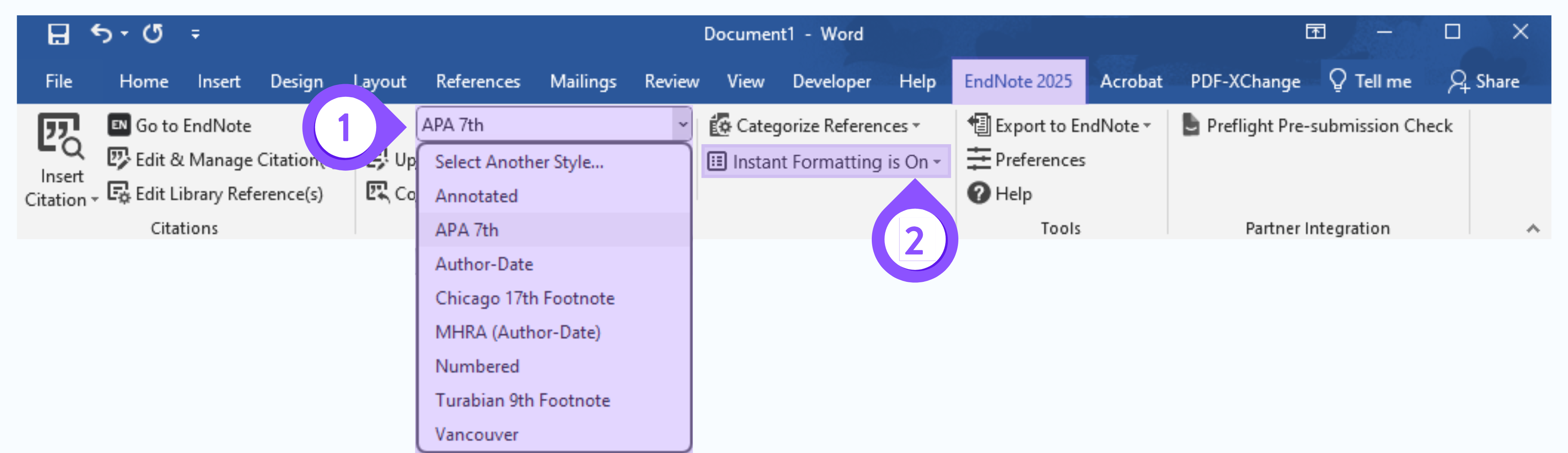This screenshot has height=453, width=1568.
Task: Click the EndNote Help question icon
Action: coord(978,194)
